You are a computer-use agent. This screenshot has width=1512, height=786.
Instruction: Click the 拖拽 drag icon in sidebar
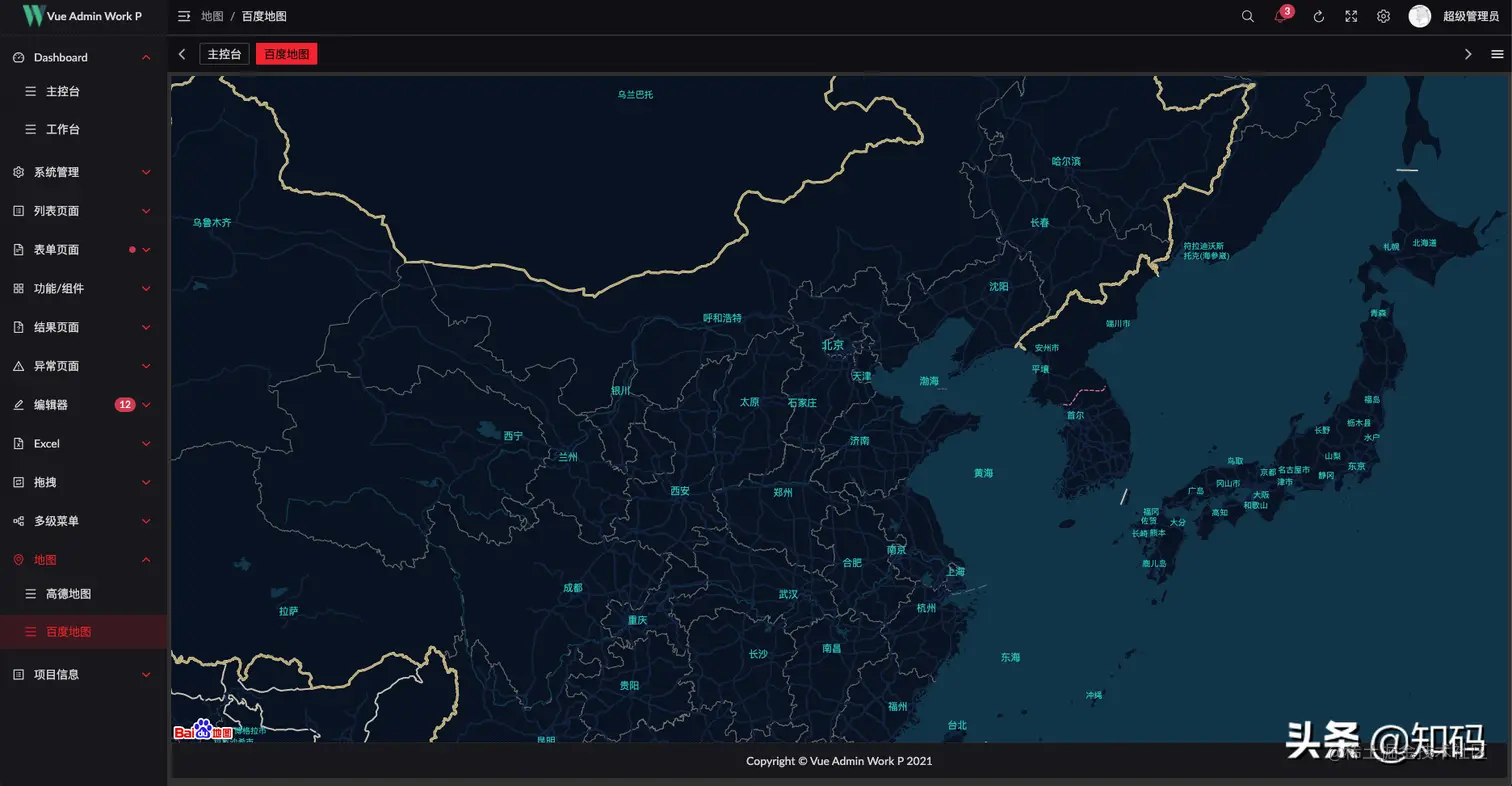[x=18, y=482]
